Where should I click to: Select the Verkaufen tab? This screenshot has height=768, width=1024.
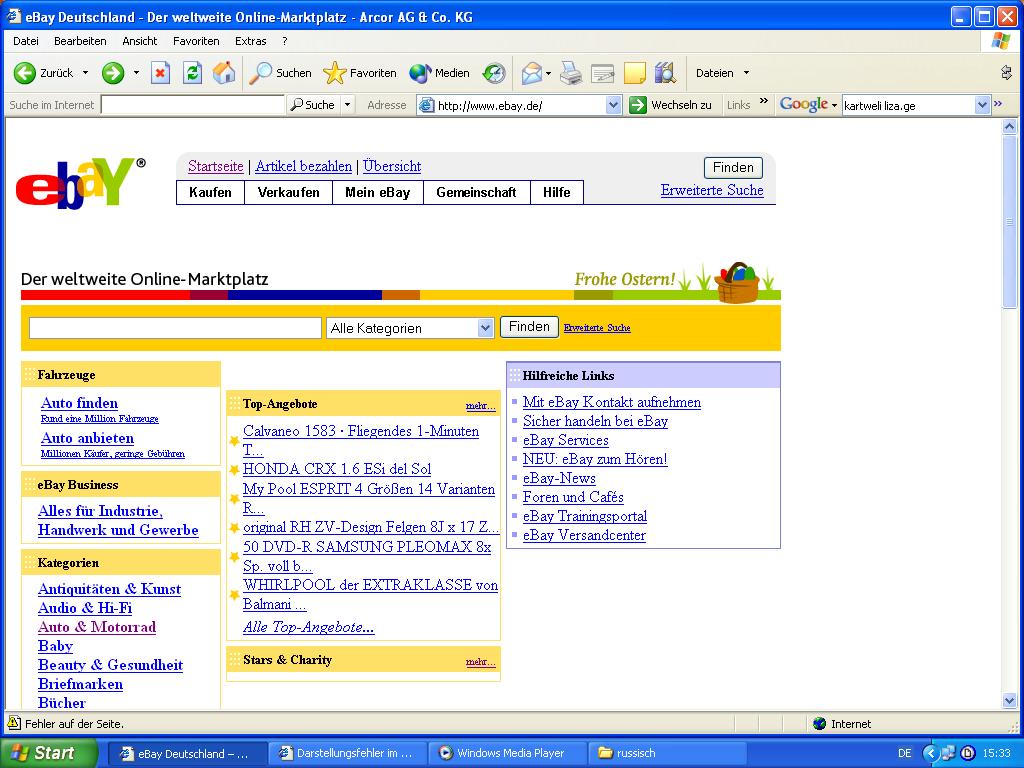click(x=289, y=192)
